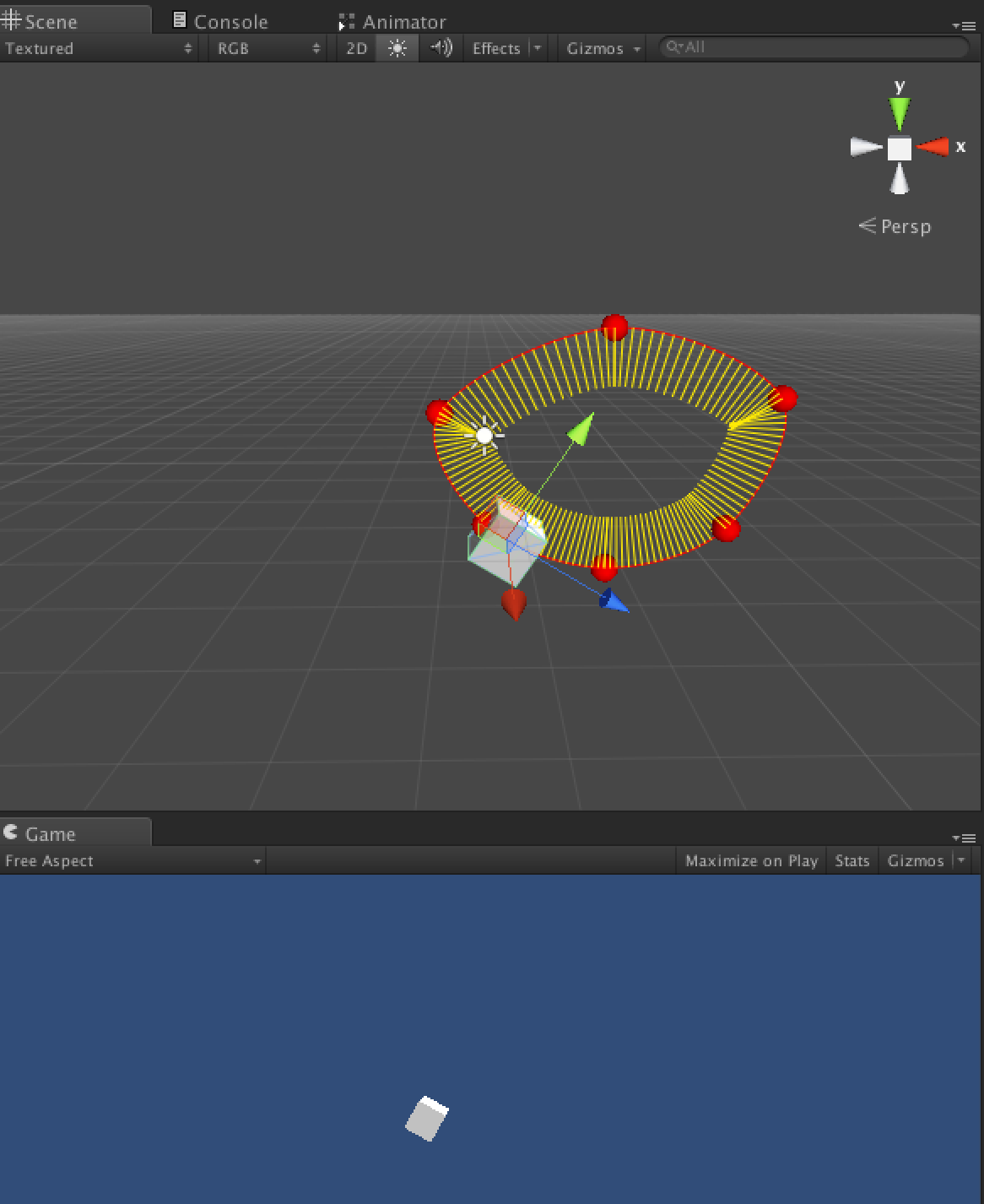The height and width of the screenshot is (1204, 984).
Task: Select the directional light gizmo icon
Action: pos(484,436)
